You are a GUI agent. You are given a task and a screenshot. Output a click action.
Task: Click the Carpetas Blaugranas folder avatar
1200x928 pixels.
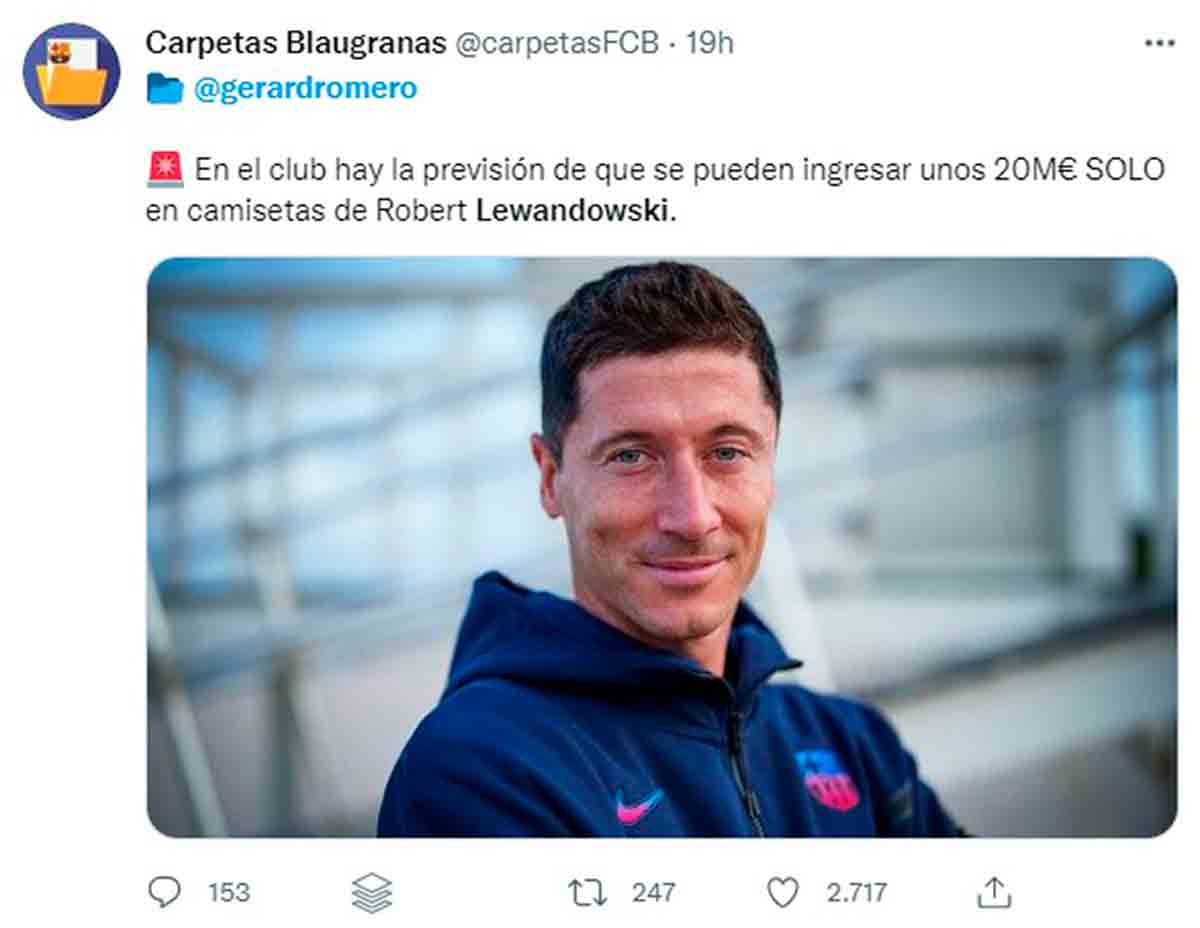point(71,71)
